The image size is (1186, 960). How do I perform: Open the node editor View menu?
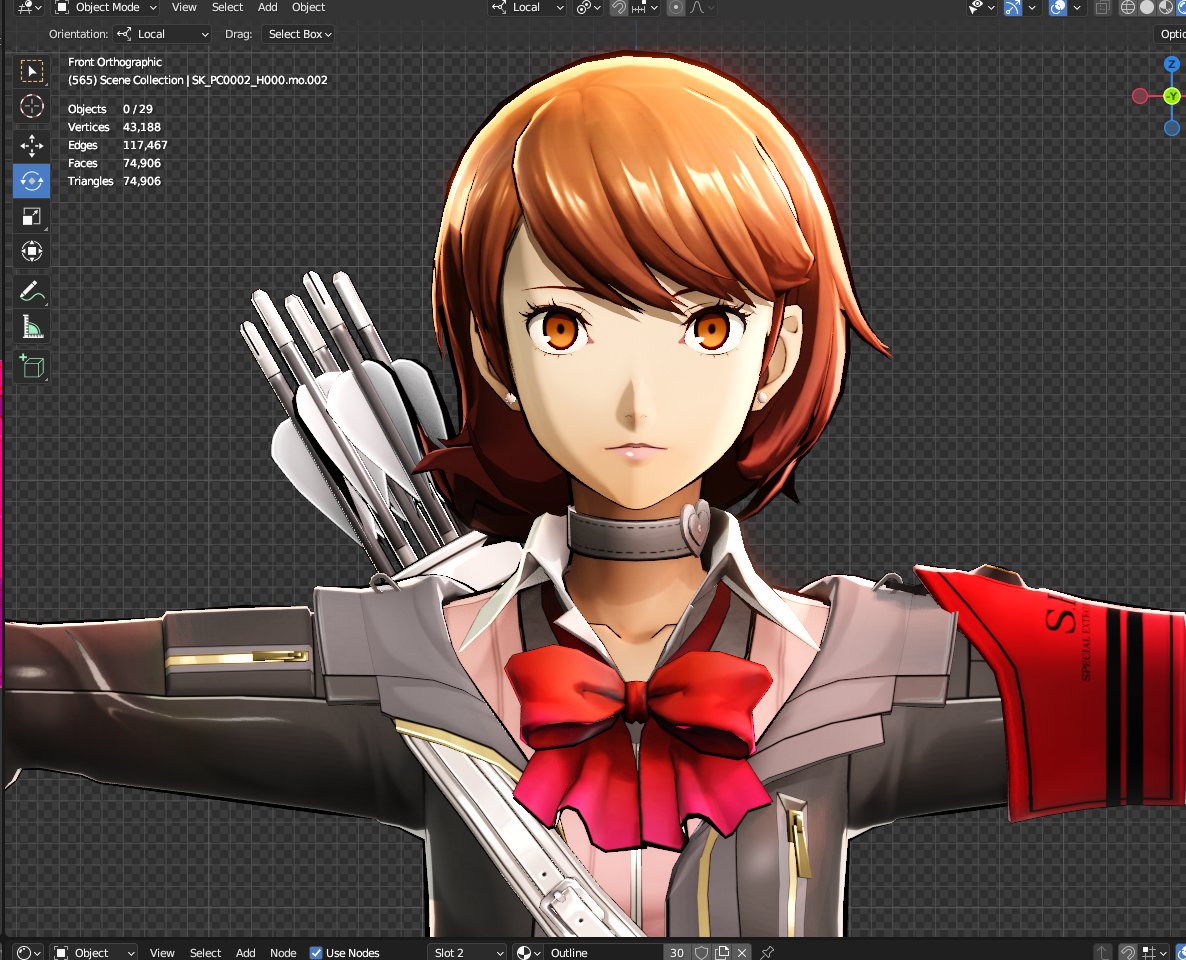point(162,952)
